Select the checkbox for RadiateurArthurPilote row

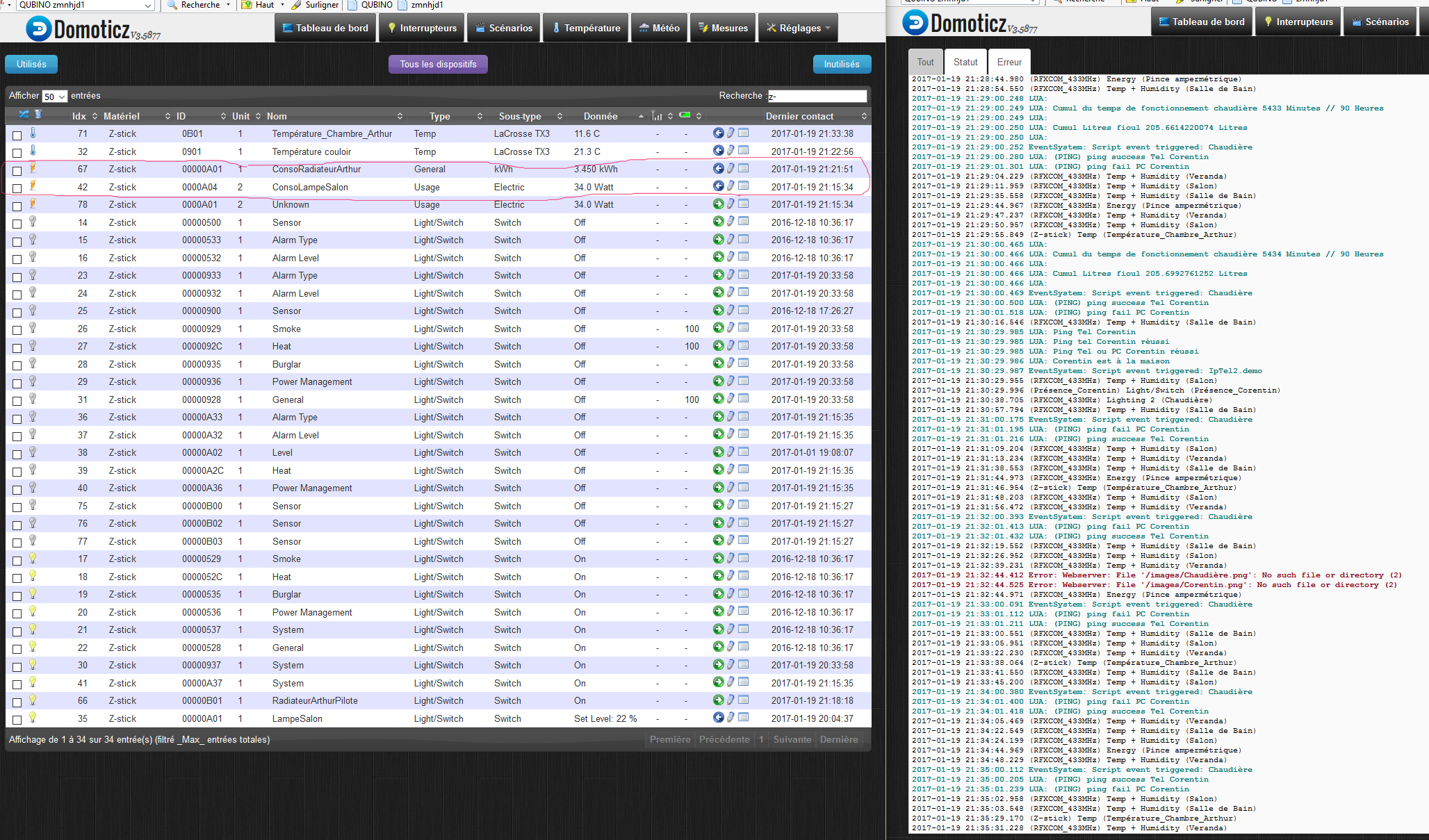point(17,702)
